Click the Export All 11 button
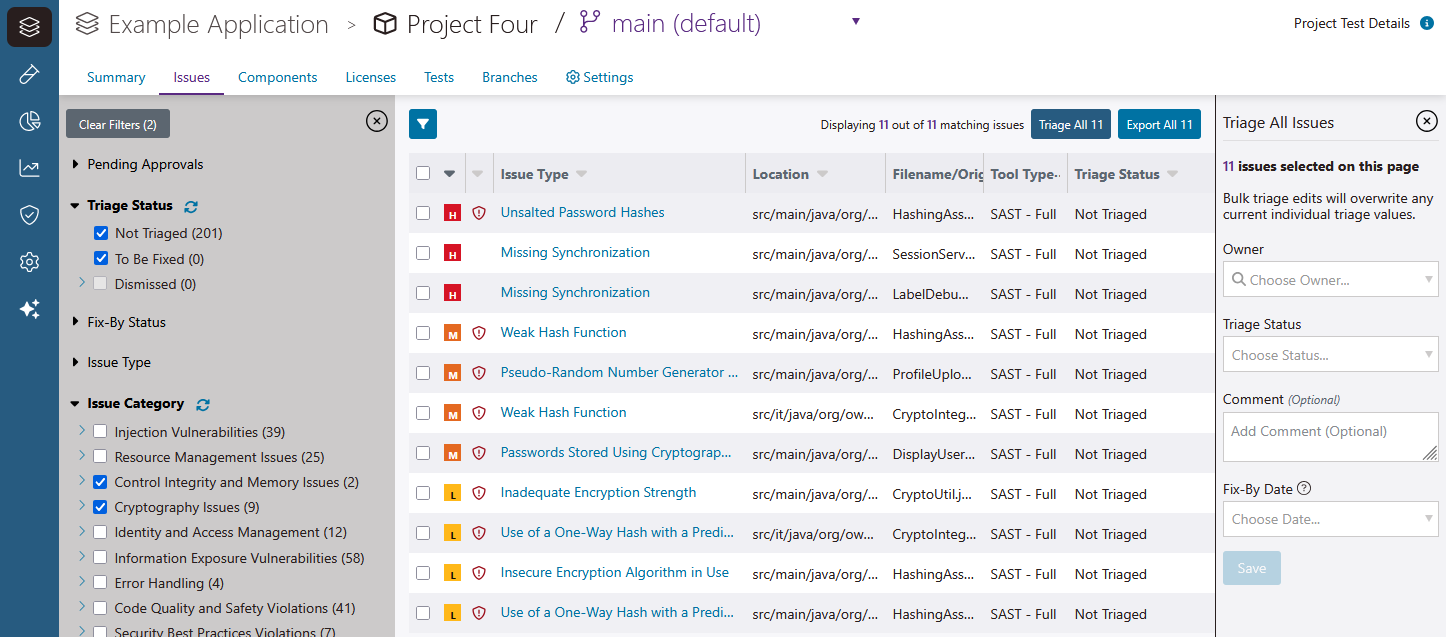 [1159, 125]
